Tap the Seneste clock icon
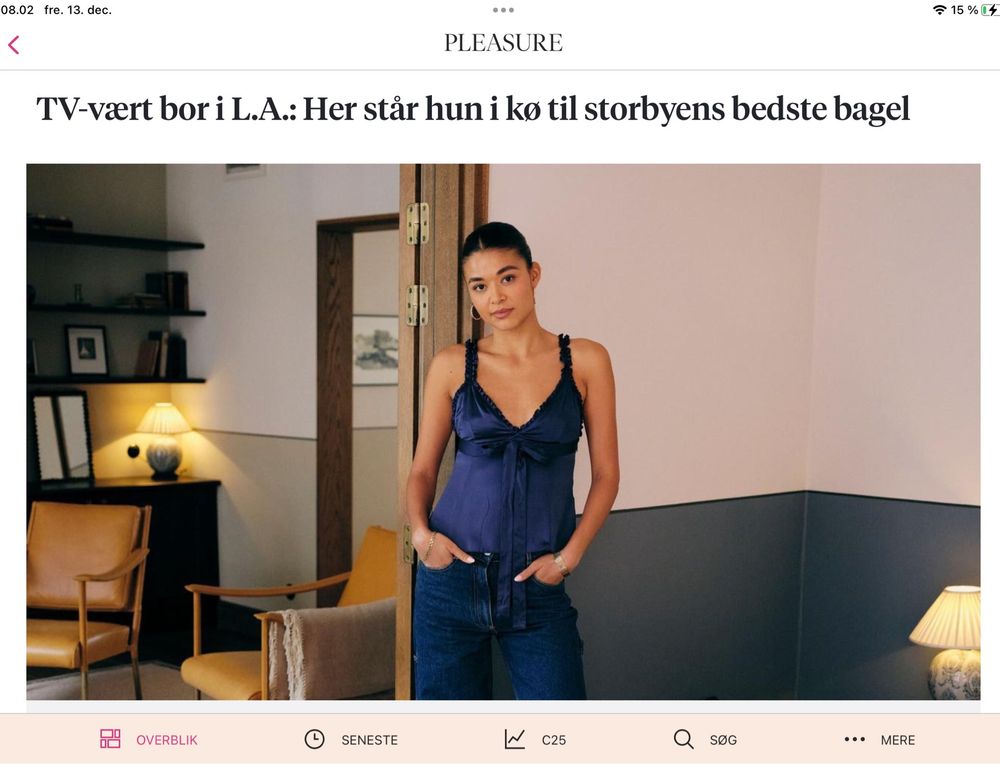1000x764 pixels. [314, 739]
